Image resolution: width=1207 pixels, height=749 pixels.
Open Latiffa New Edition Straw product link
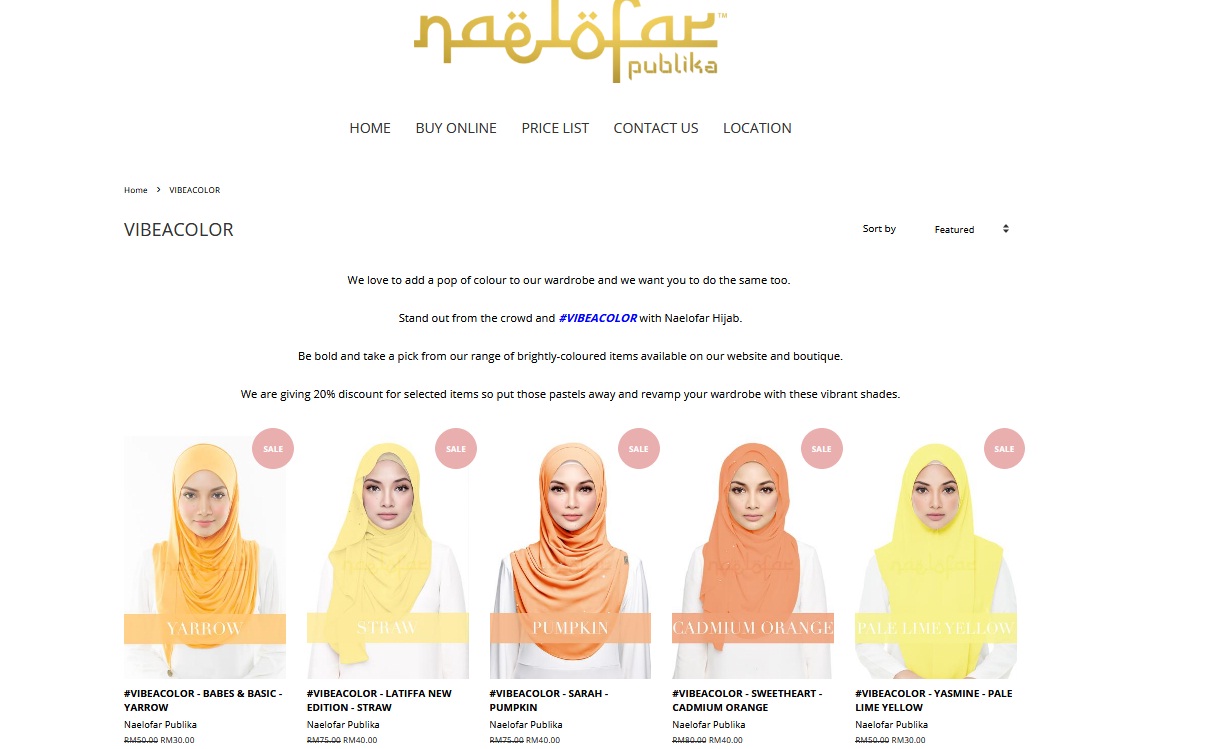click(379, 700)
